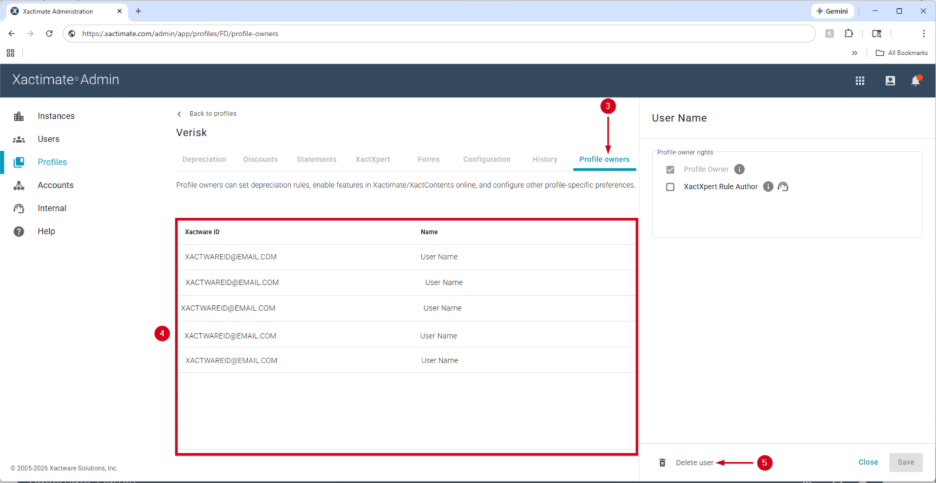Open the Chrome three-dot menu
Screen dimensions: 936x483
[x=923, y=34]
